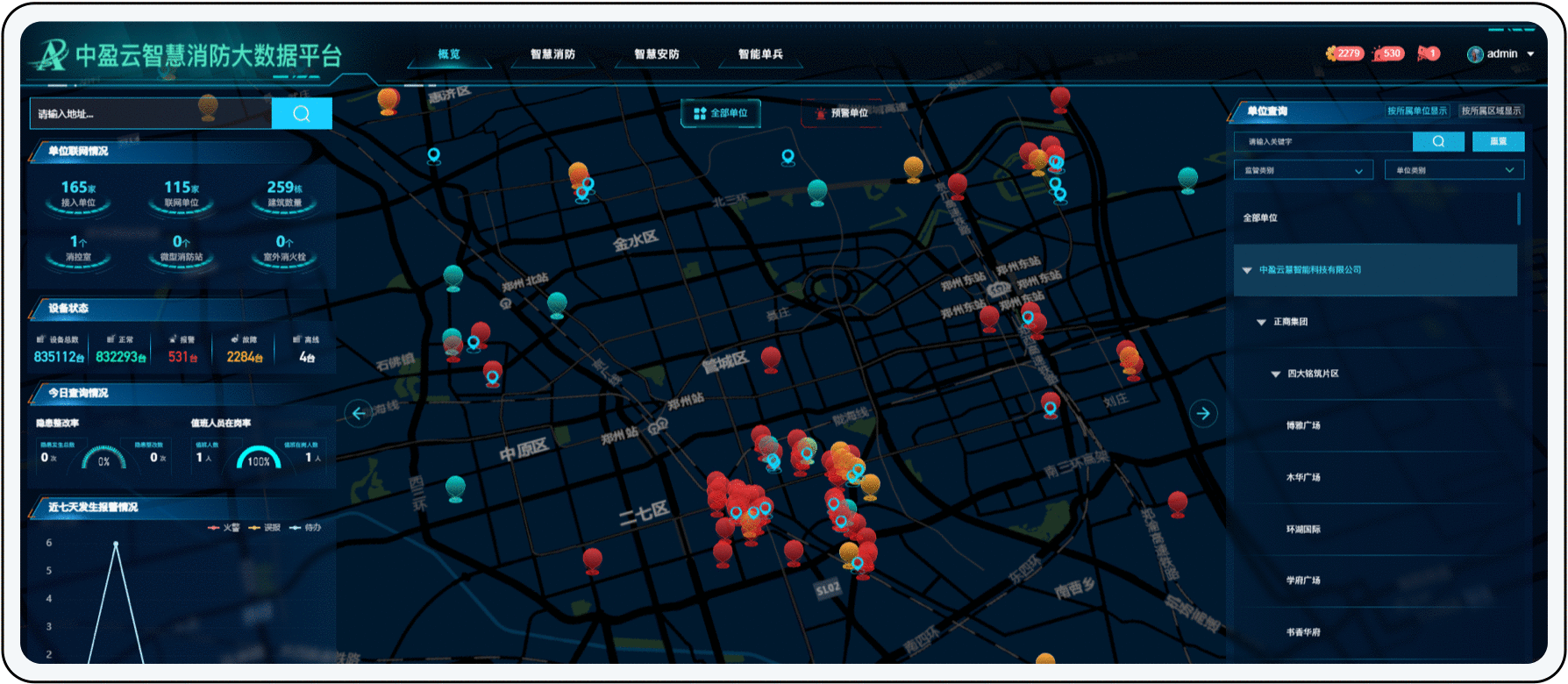Select the teal map pin next to 北三环

click(x=817, y=193)
